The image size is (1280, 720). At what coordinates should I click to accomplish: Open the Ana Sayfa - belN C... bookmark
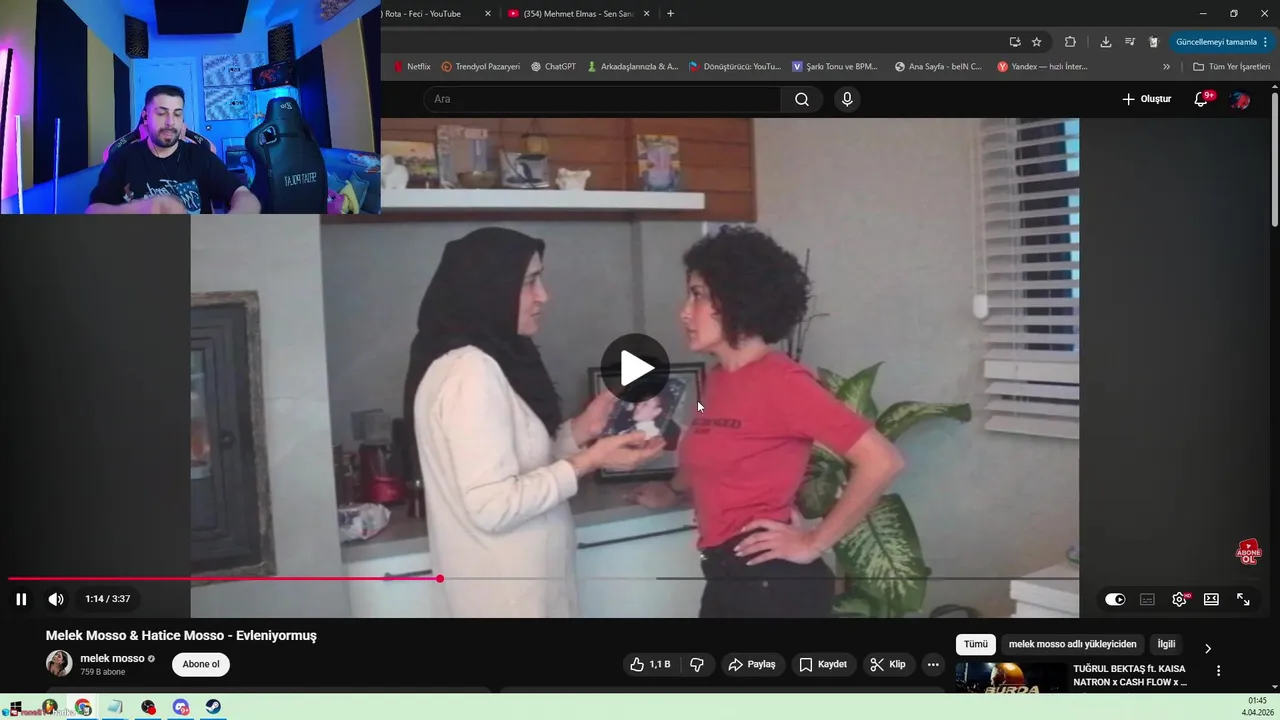coord(939,67)
